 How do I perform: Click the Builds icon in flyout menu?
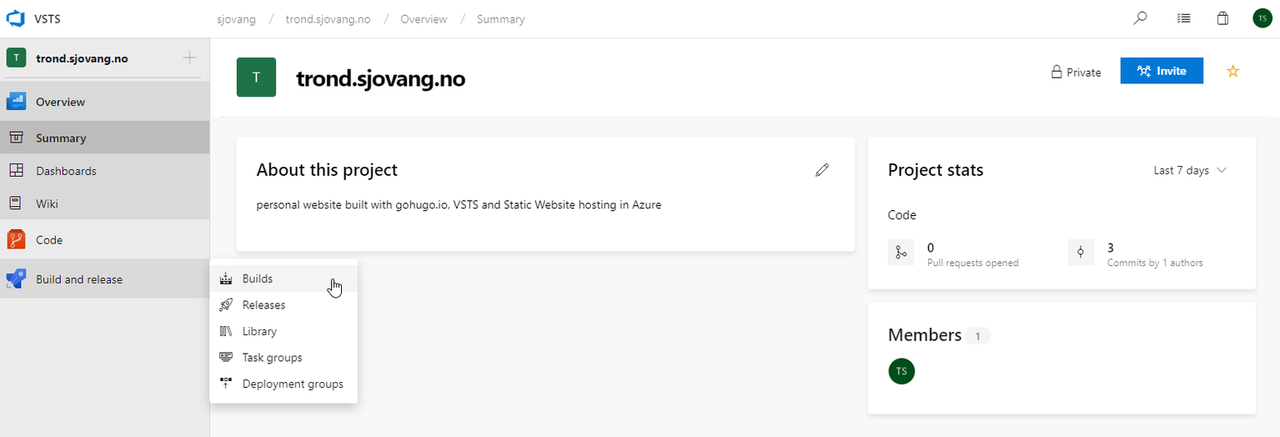[225, 279]
